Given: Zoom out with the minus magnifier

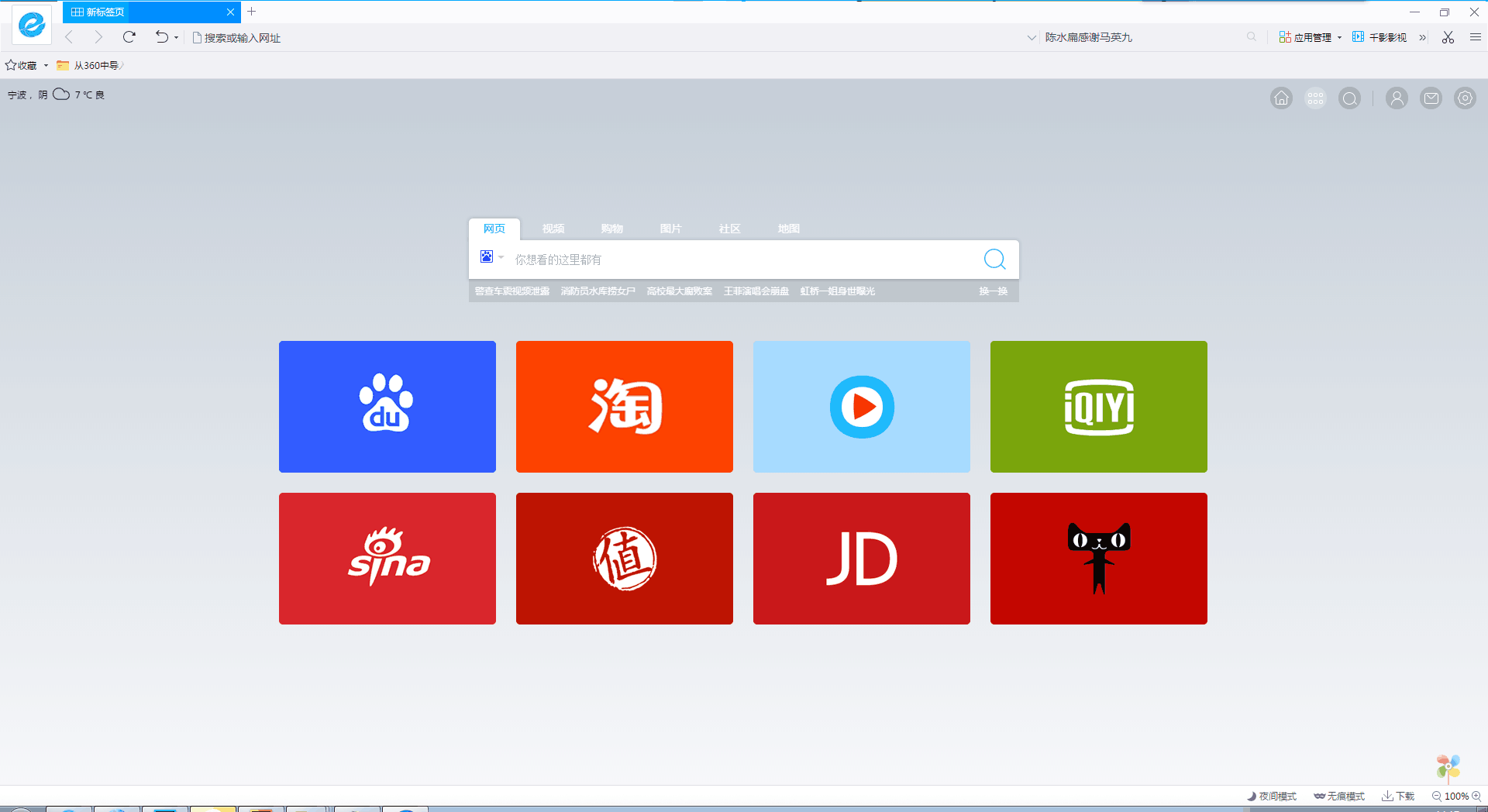Looking at the screenshot, I should click(1437, 797).
